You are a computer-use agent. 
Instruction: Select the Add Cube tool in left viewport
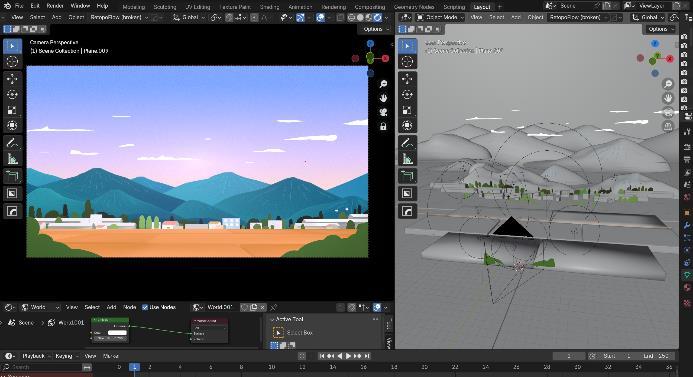[x=12, y=176]
